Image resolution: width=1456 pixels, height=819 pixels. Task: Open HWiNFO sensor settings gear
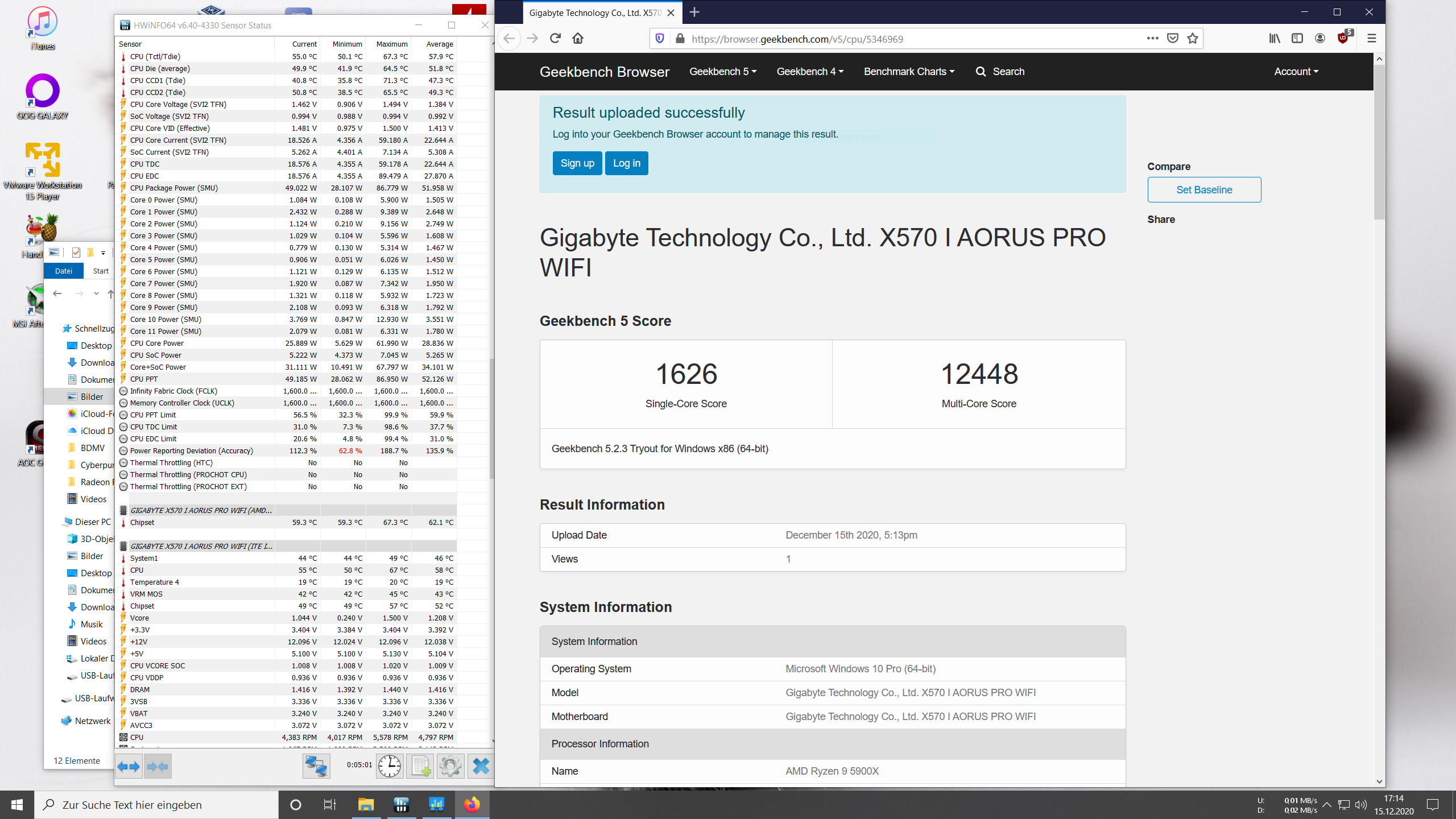[450, 766]
